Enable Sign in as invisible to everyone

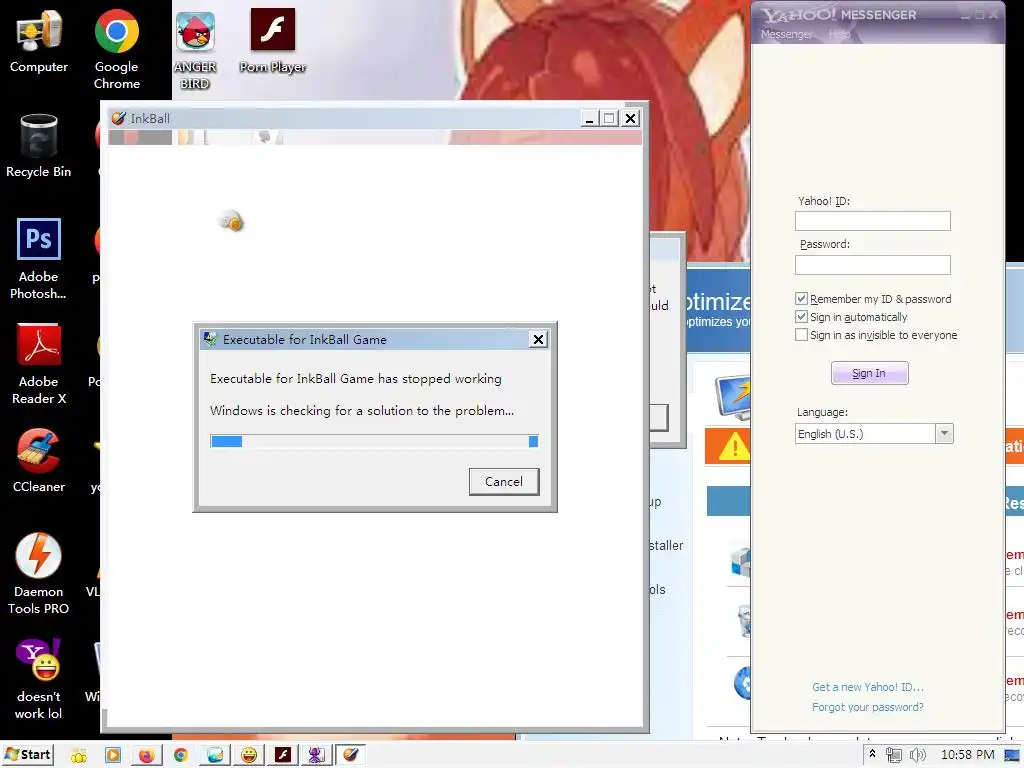[801, 335]
